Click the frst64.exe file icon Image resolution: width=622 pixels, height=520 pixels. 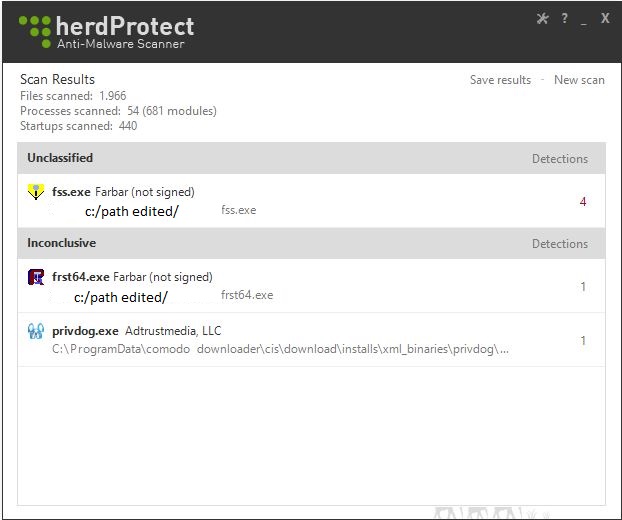[x=36, y=277]
